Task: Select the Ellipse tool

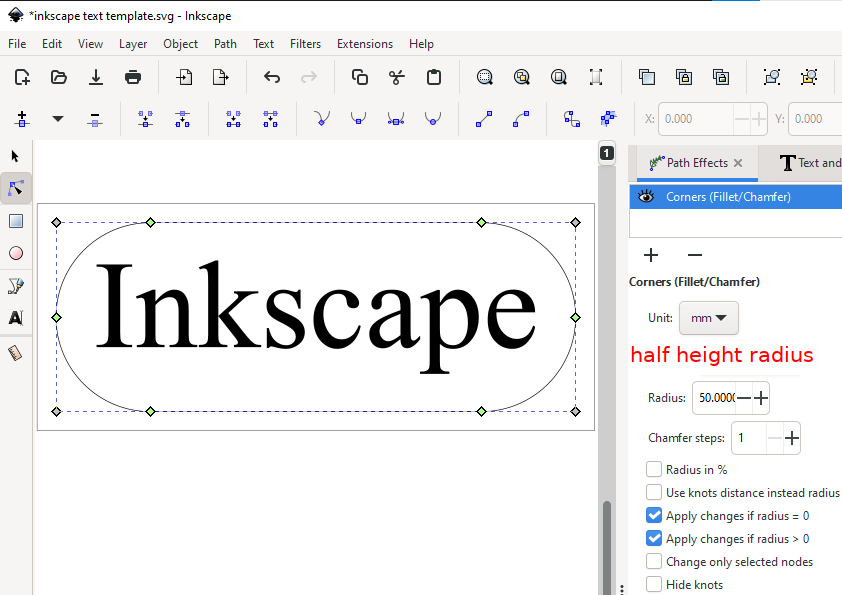Action: pyautogui.click(x=16, y=253)
